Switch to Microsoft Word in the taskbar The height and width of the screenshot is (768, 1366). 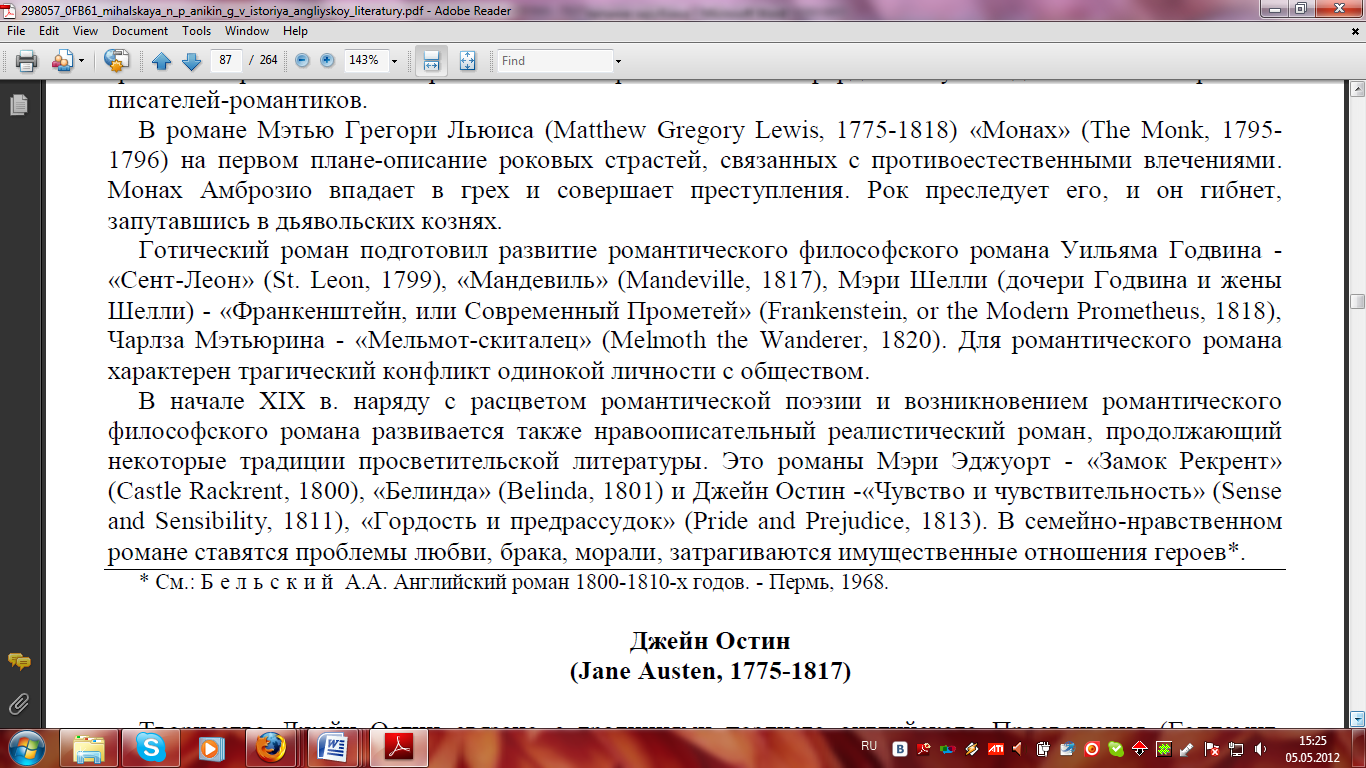coord(334,748)
